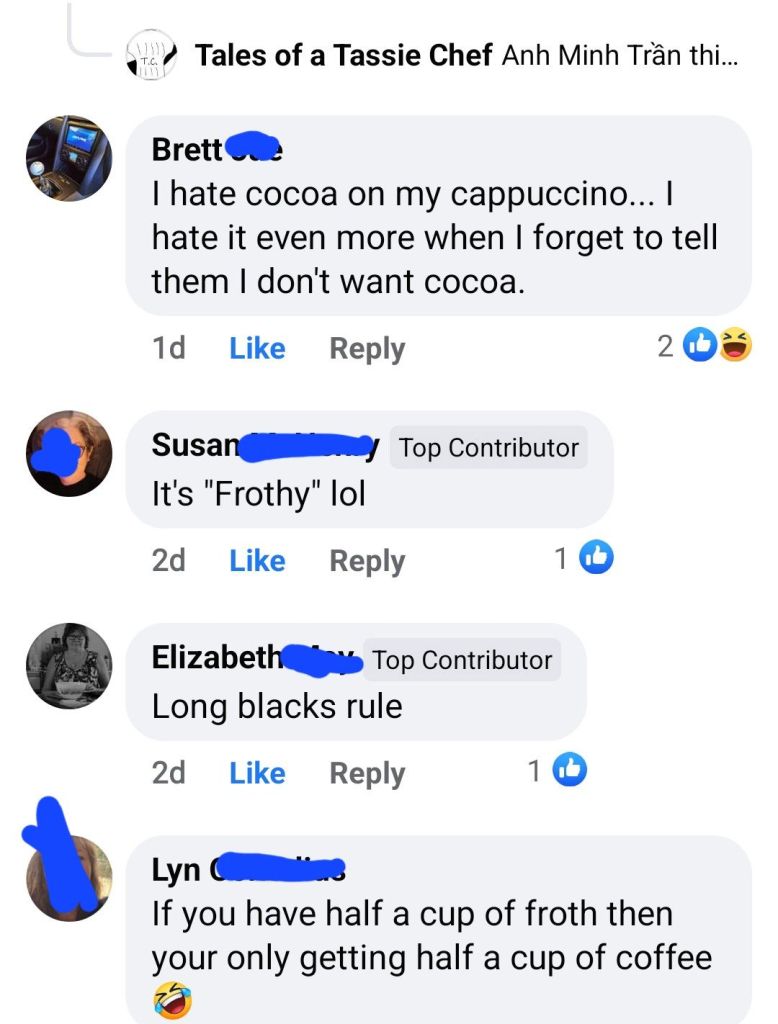Image resolution: width=778 pixels, height=1024 pixels.
Task: Open Elizabeth's black-and-white profile picture
Action: click(x=69, y=665)
